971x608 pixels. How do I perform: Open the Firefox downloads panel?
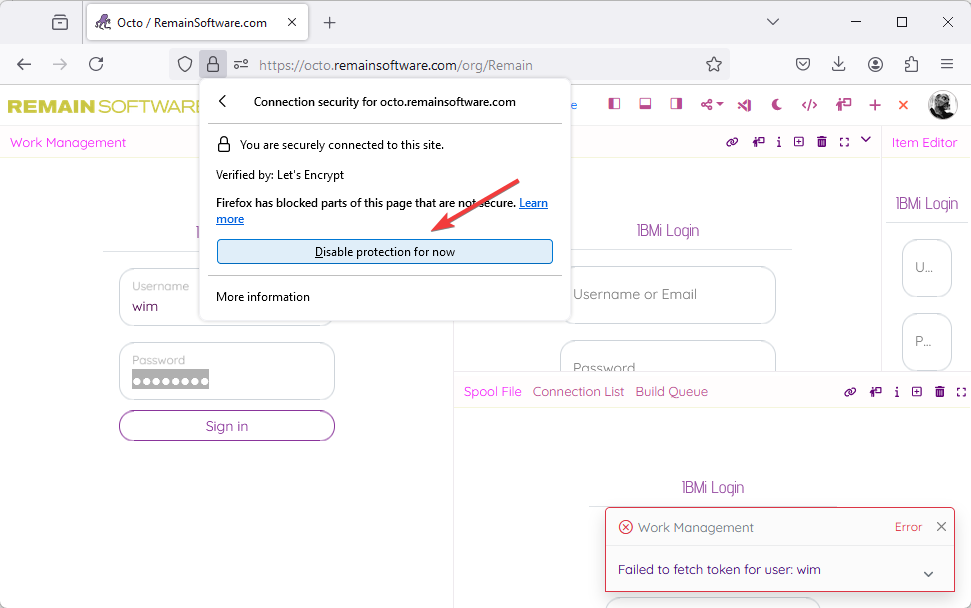point(838,64)
